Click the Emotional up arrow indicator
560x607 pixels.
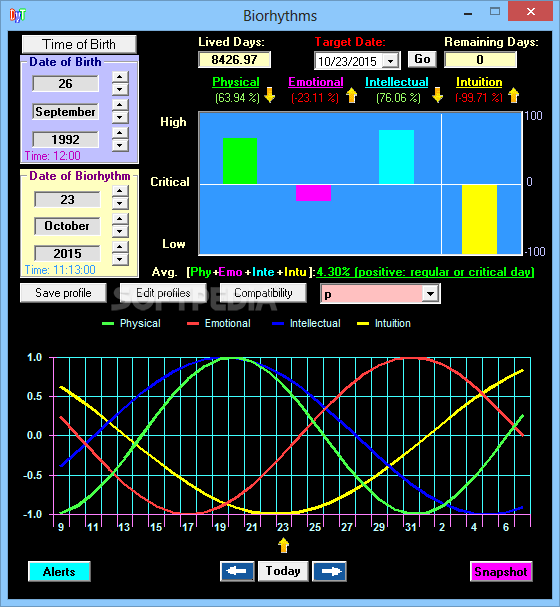coord(351,95)
